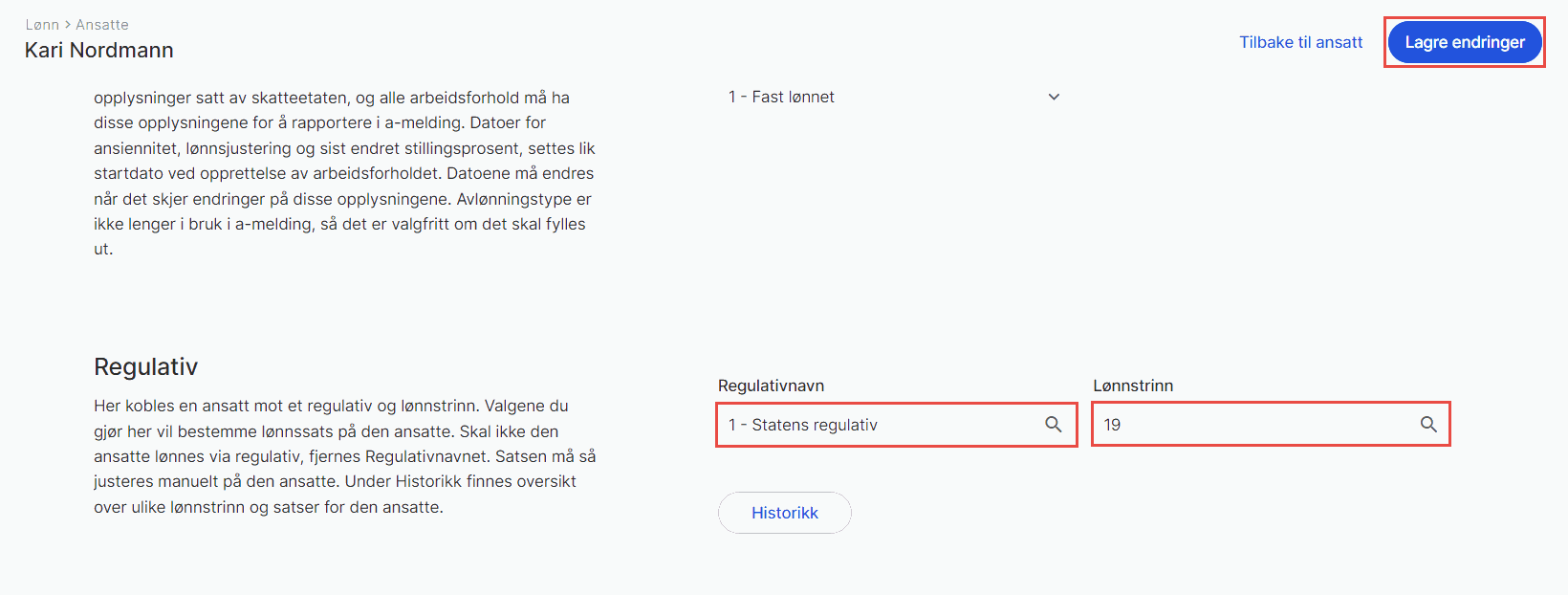1568x595 pixels.
Task: Click the Lønnstrinn search magnifier to change step 19
Action: click(x=1429, y=424)
